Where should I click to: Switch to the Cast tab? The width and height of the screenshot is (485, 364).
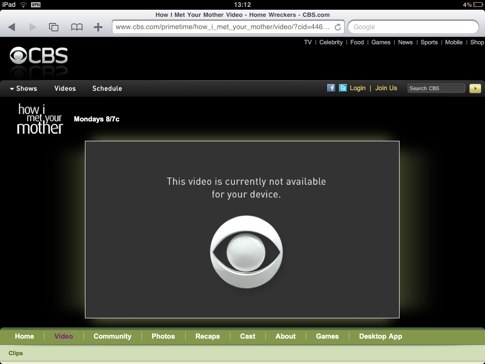[x=247, y=336]
